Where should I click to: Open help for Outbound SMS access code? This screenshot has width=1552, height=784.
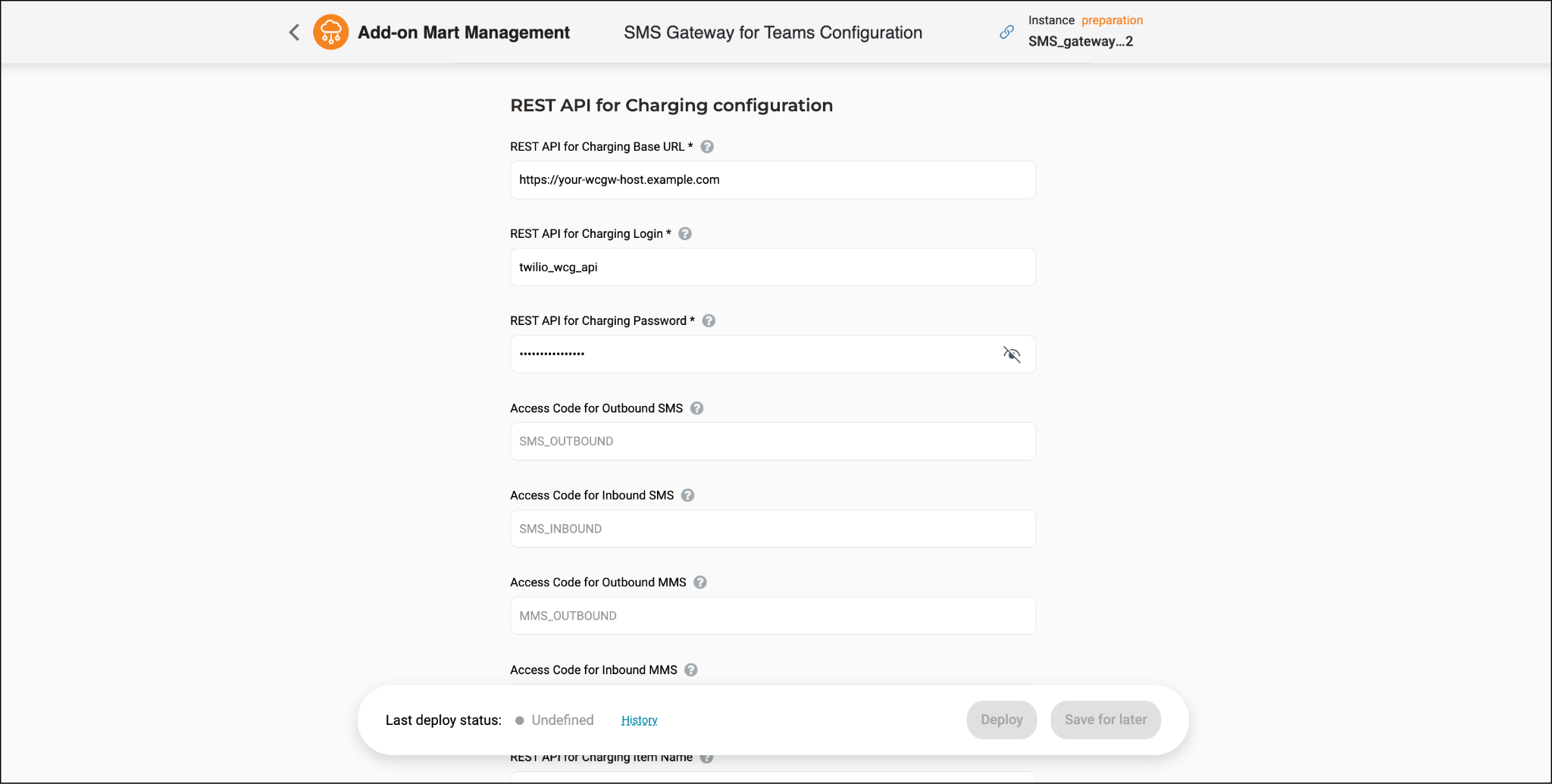click(696, 408)
